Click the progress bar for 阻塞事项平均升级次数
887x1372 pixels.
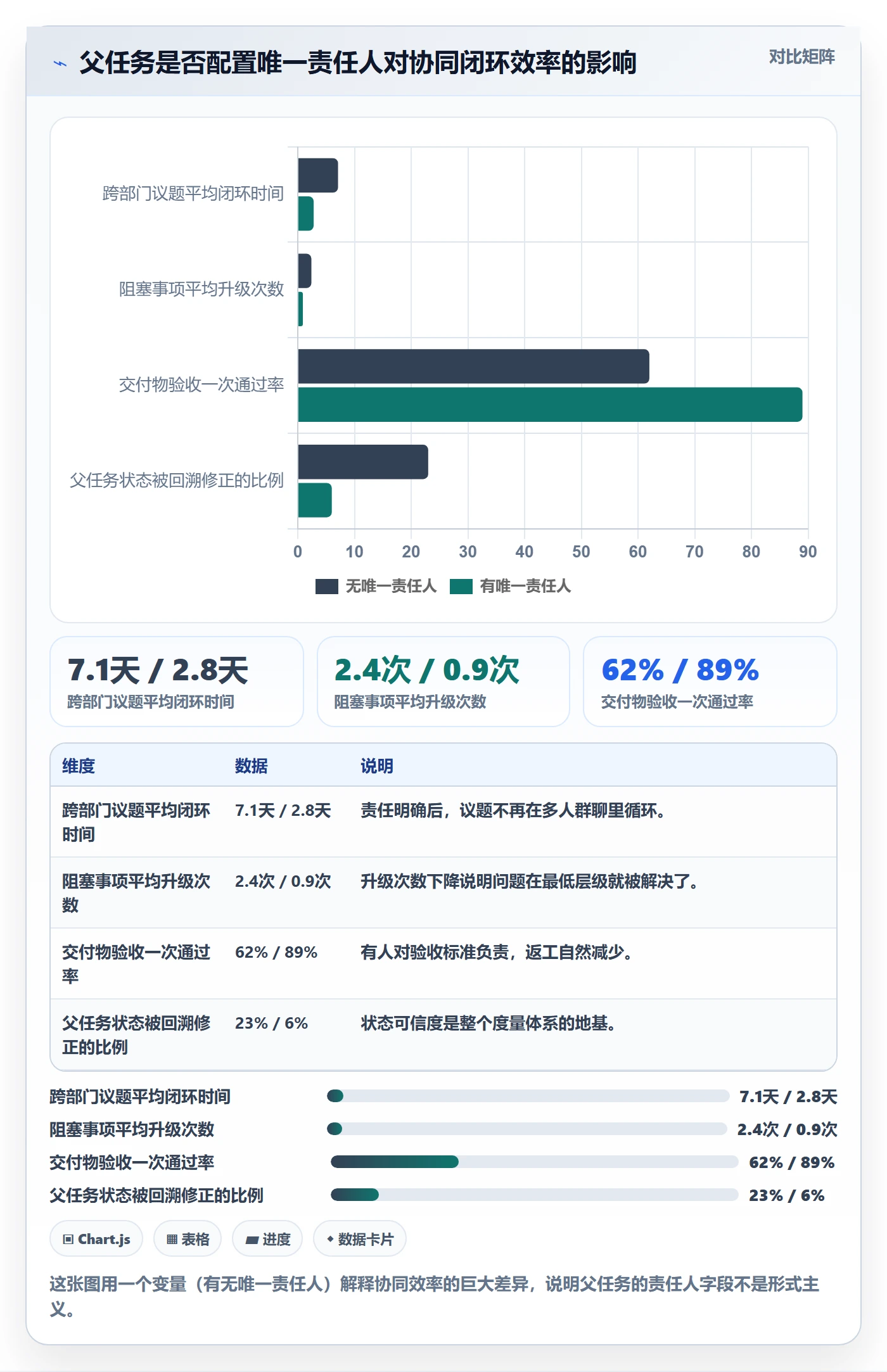[527, 1129]
